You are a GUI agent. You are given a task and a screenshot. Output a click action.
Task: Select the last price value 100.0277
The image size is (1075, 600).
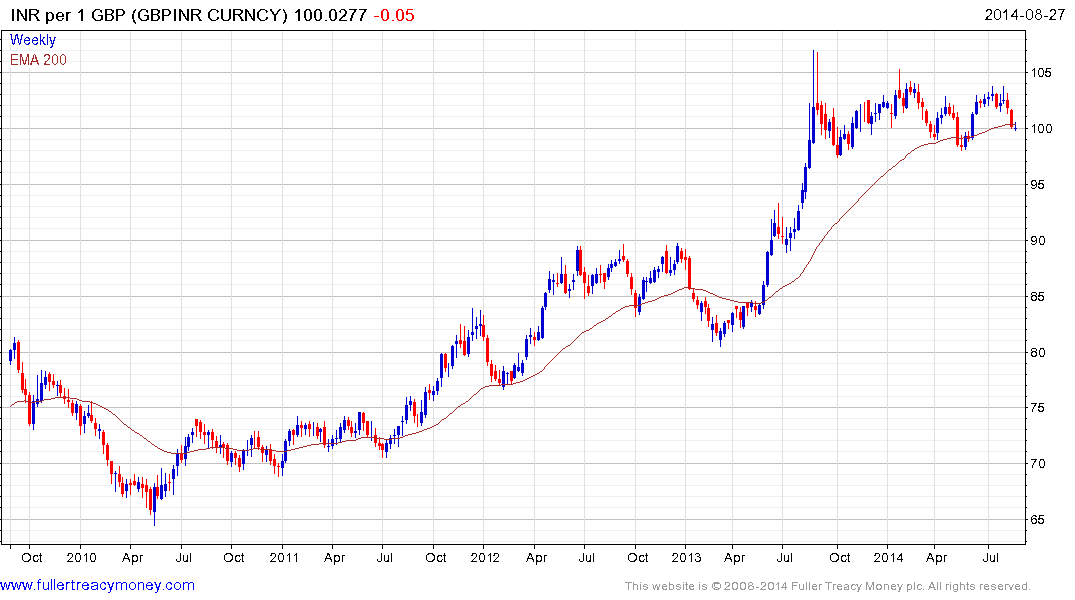[x=330, y=15]
